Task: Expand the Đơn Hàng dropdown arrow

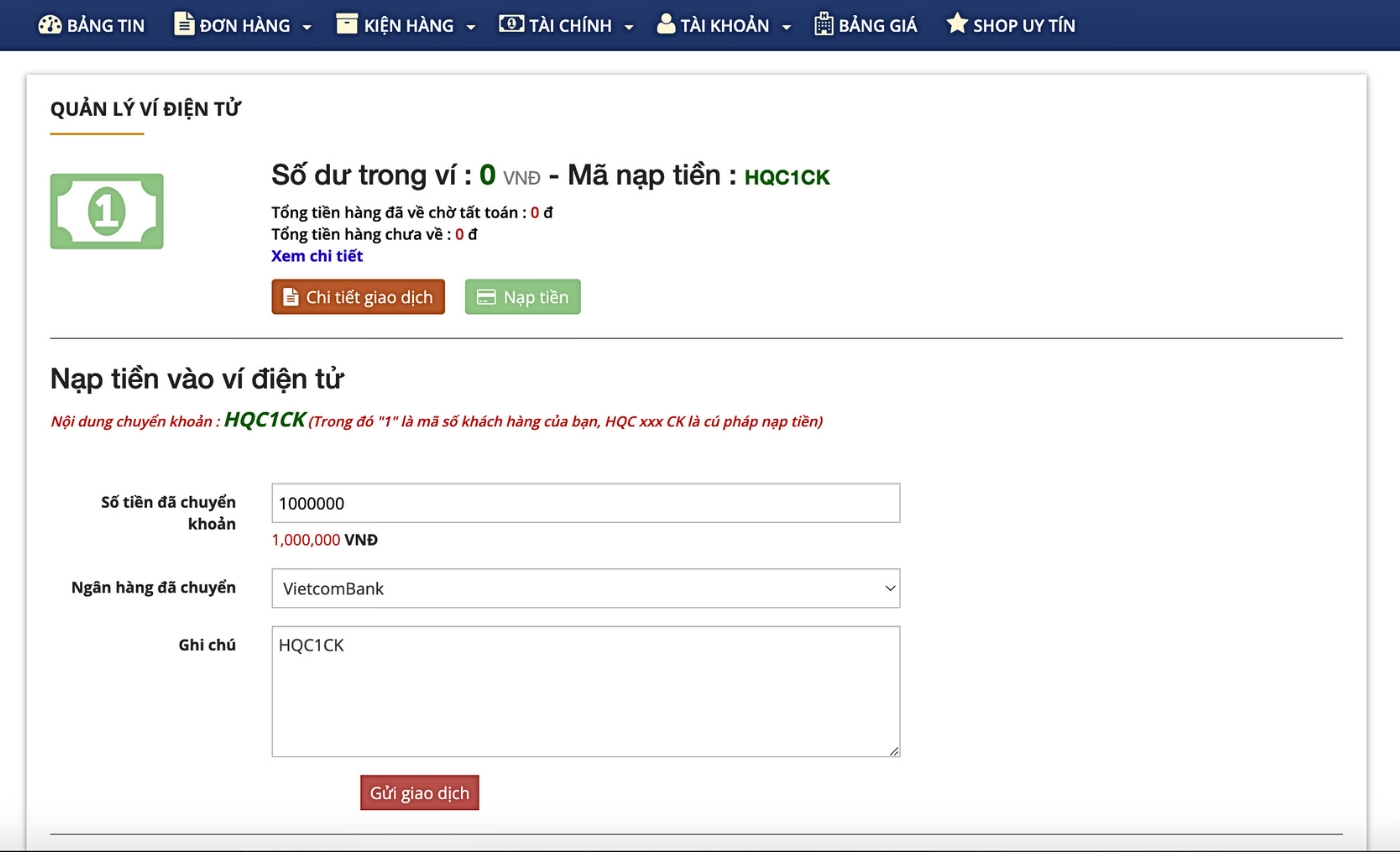Action: (x=307, y=27)
